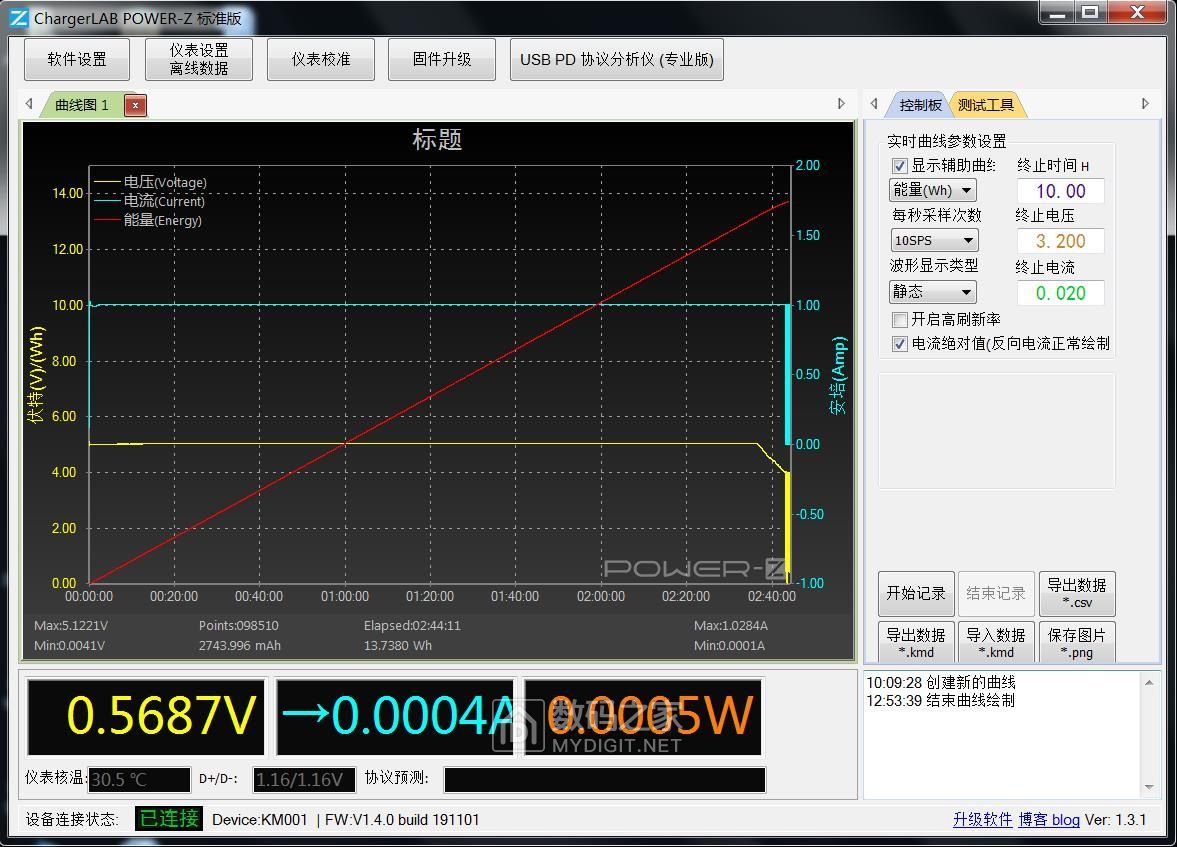Uncheck 显示辅助曲线 auxiliary curve display
Viewport: 1177px width, 847px height.
click(x=898, y=166)
